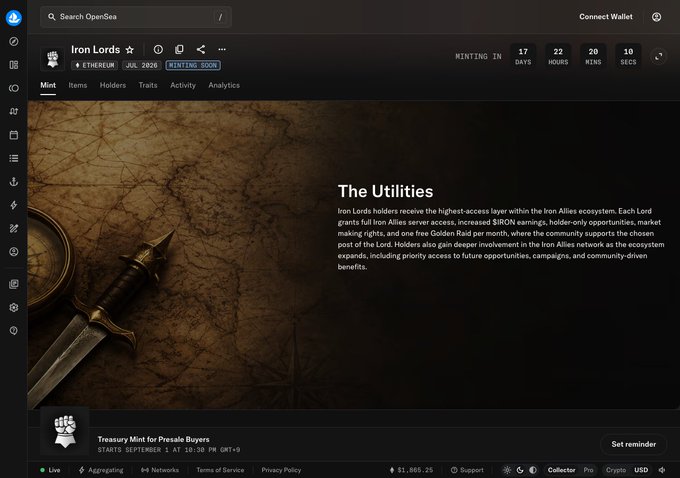Expand view with the diagonal arrows icon

click(x=659, y=56)
